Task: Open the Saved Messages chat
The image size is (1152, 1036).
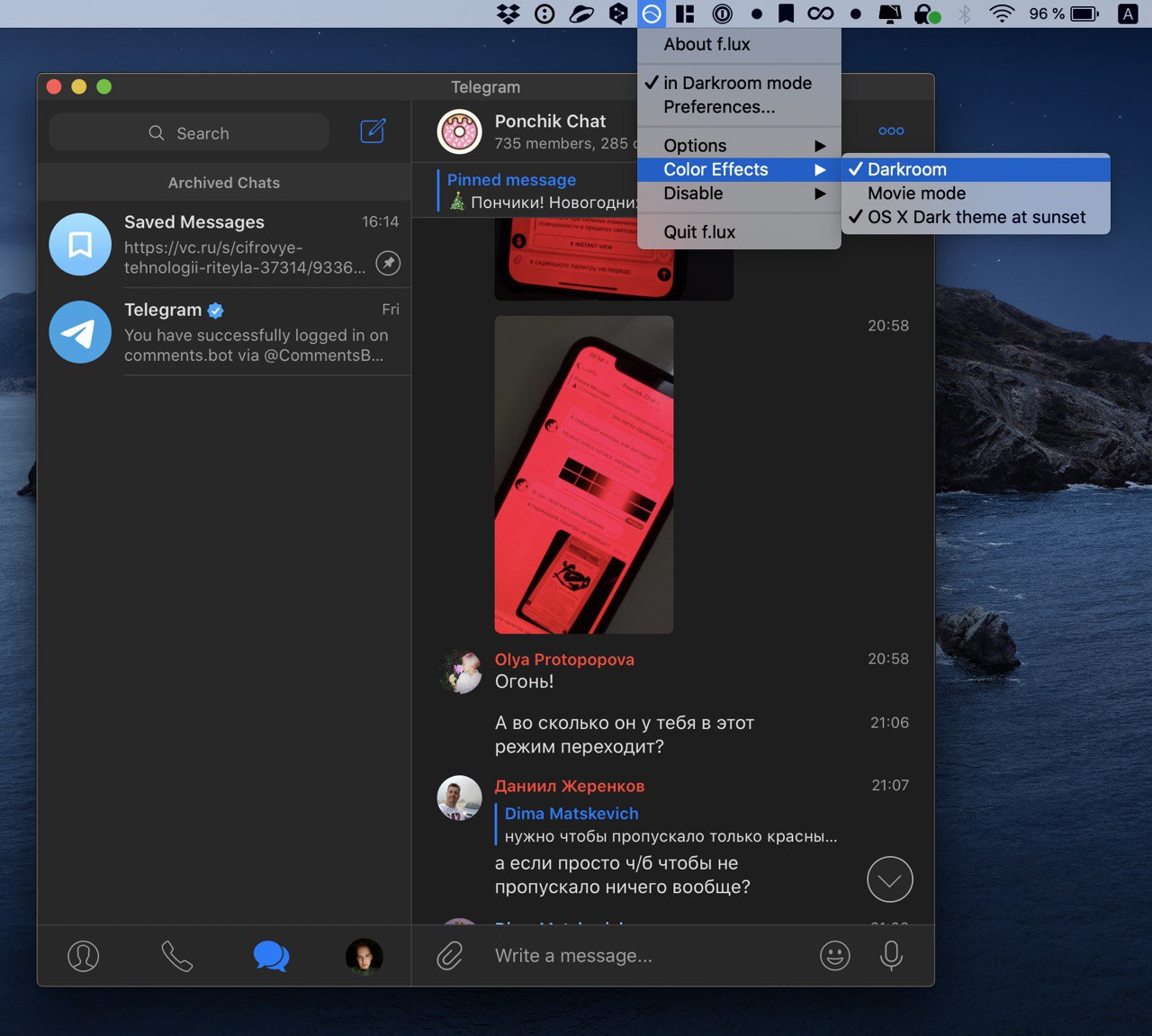Action: (224, 244)
